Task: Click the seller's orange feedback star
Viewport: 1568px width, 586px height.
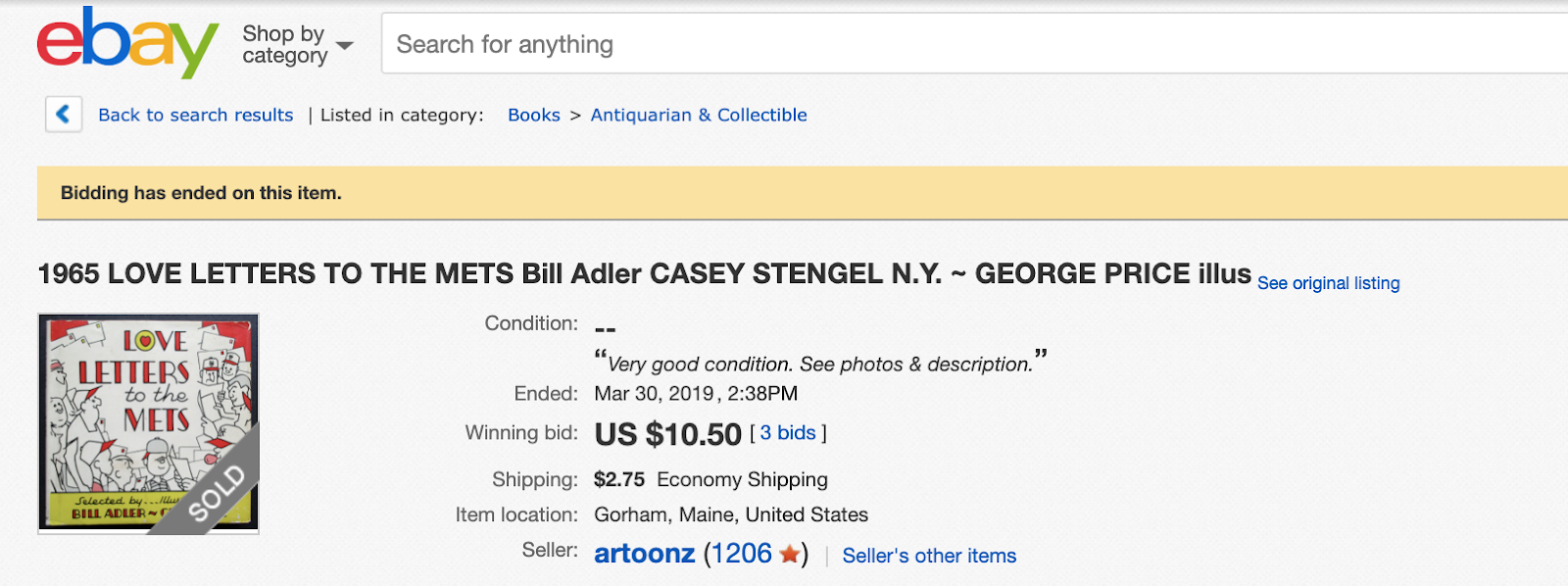Action: click(x=790, y=555)
